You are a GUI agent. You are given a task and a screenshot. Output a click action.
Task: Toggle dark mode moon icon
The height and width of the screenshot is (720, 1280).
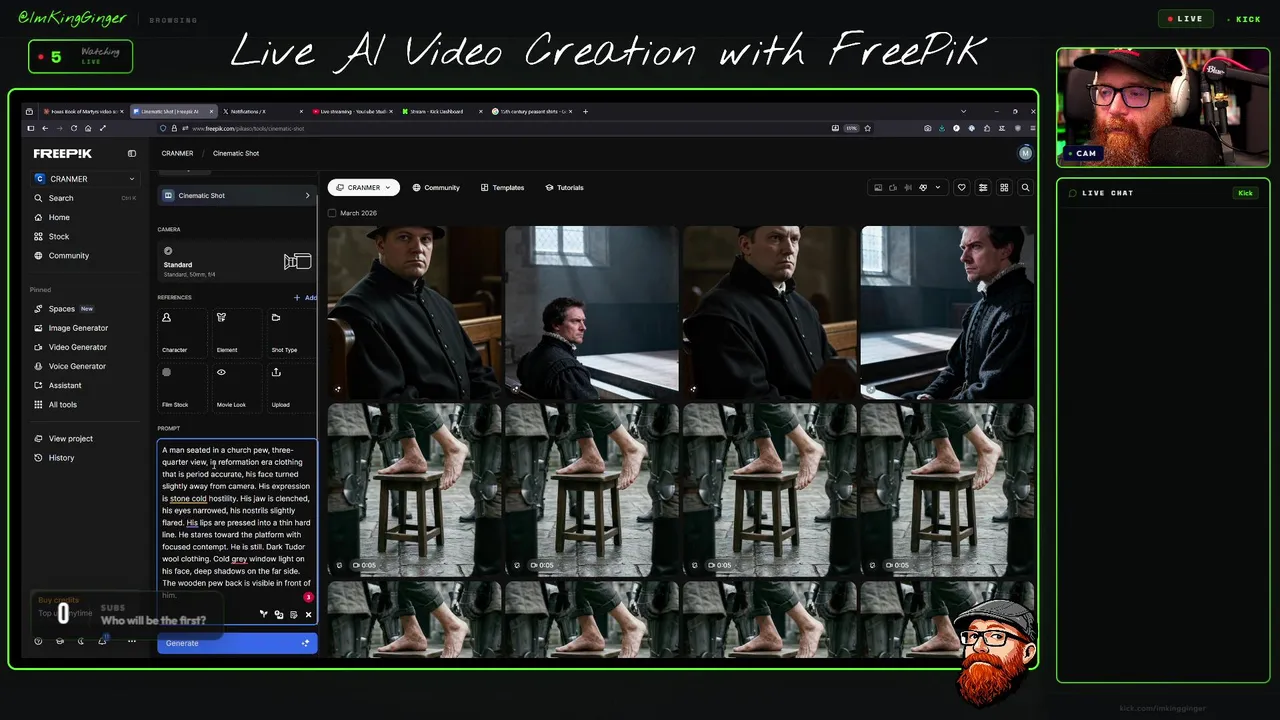(x=81, y=641)
